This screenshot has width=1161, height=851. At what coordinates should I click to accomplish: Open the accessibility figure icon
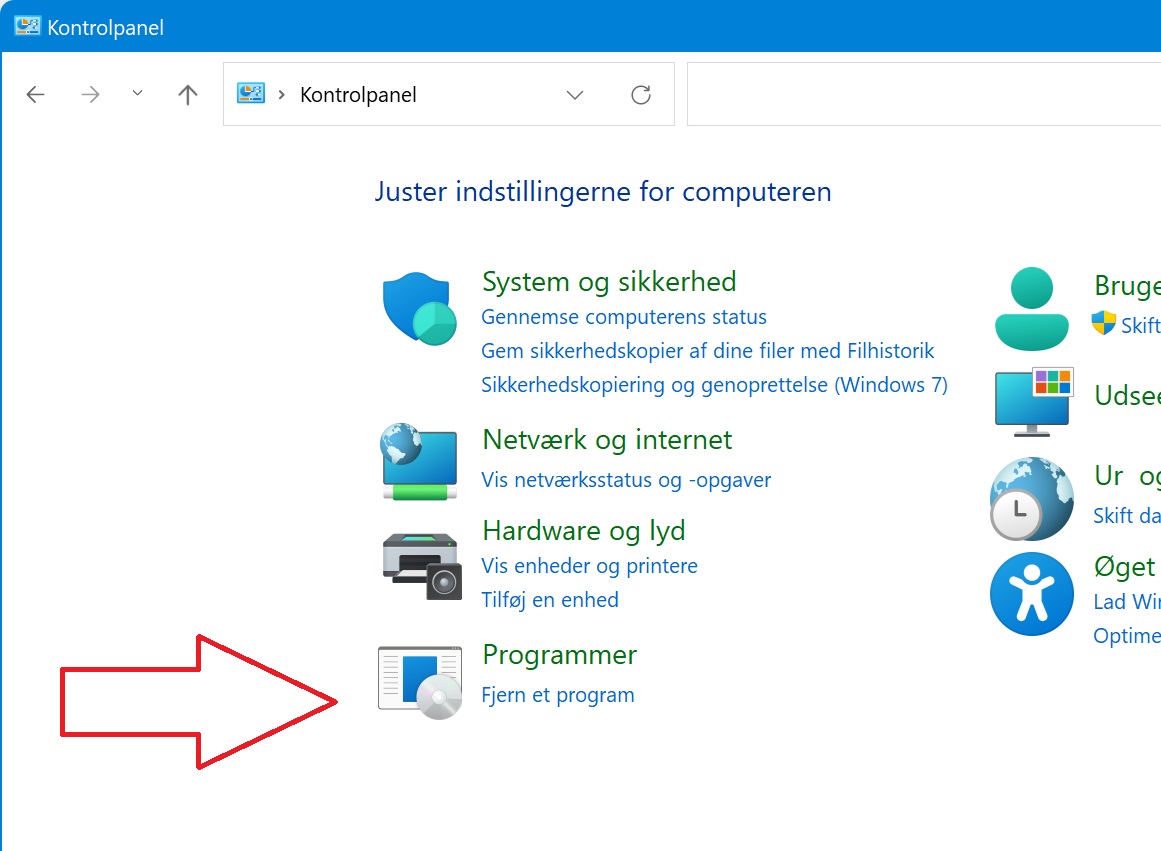[1031, 594]
